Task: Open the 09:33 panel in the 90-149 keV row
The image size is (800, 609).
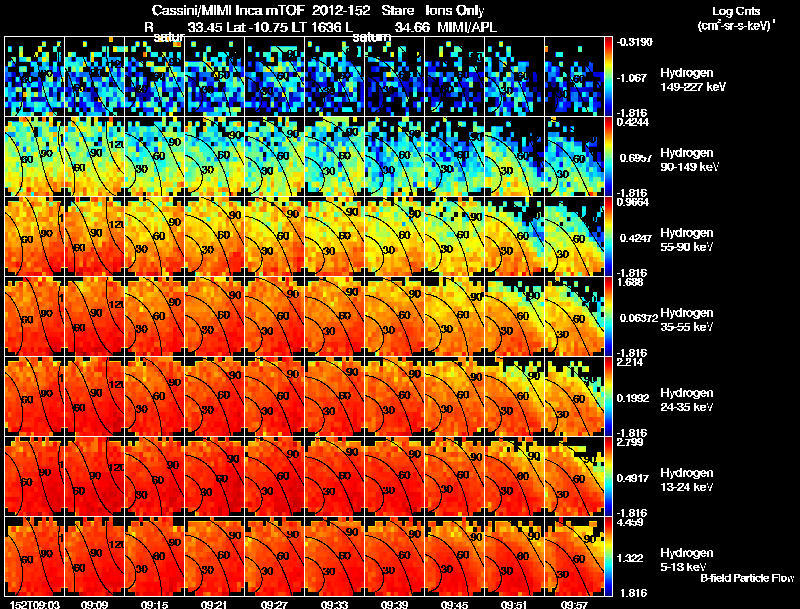Action: tap(335, 157)
